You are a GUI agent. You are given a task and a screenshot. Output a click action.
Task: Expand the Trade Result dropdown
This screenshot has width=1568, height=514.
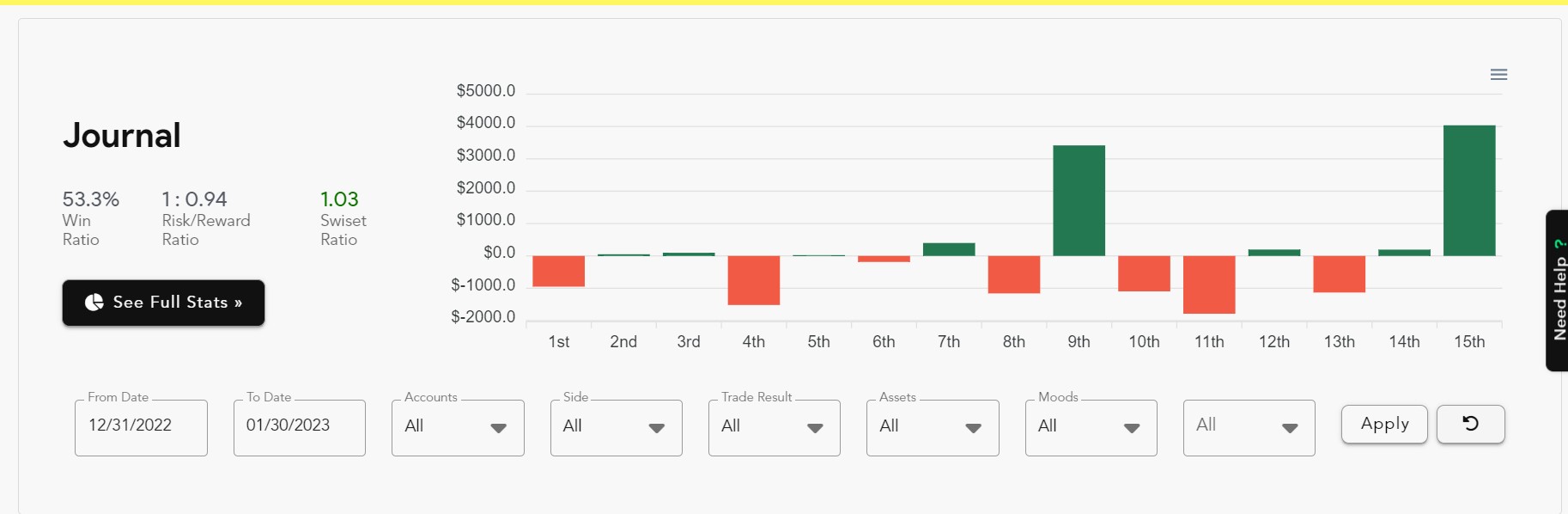coord(774,427)
